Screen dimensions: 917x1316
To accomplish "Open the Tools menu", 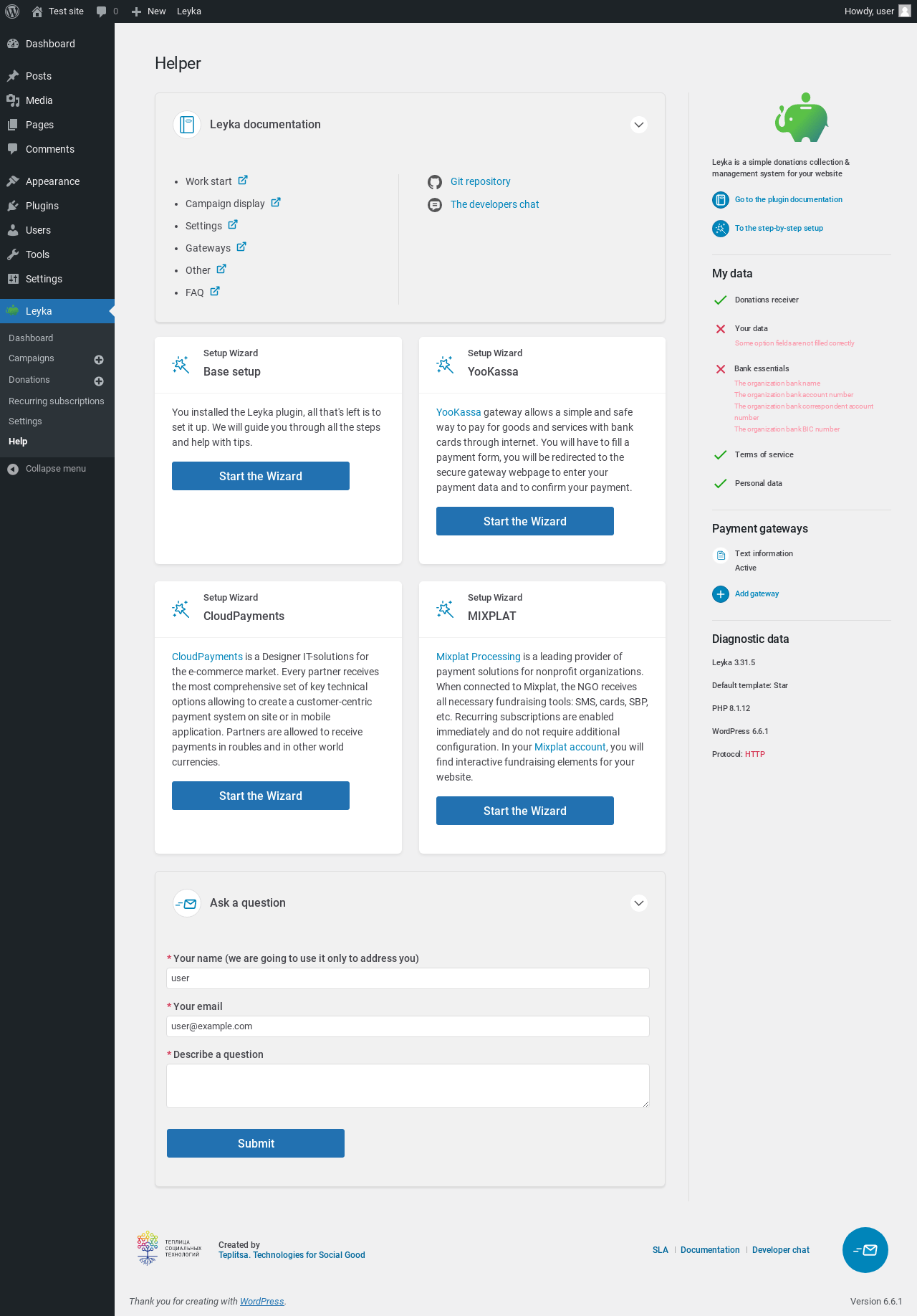I will 57,254.
